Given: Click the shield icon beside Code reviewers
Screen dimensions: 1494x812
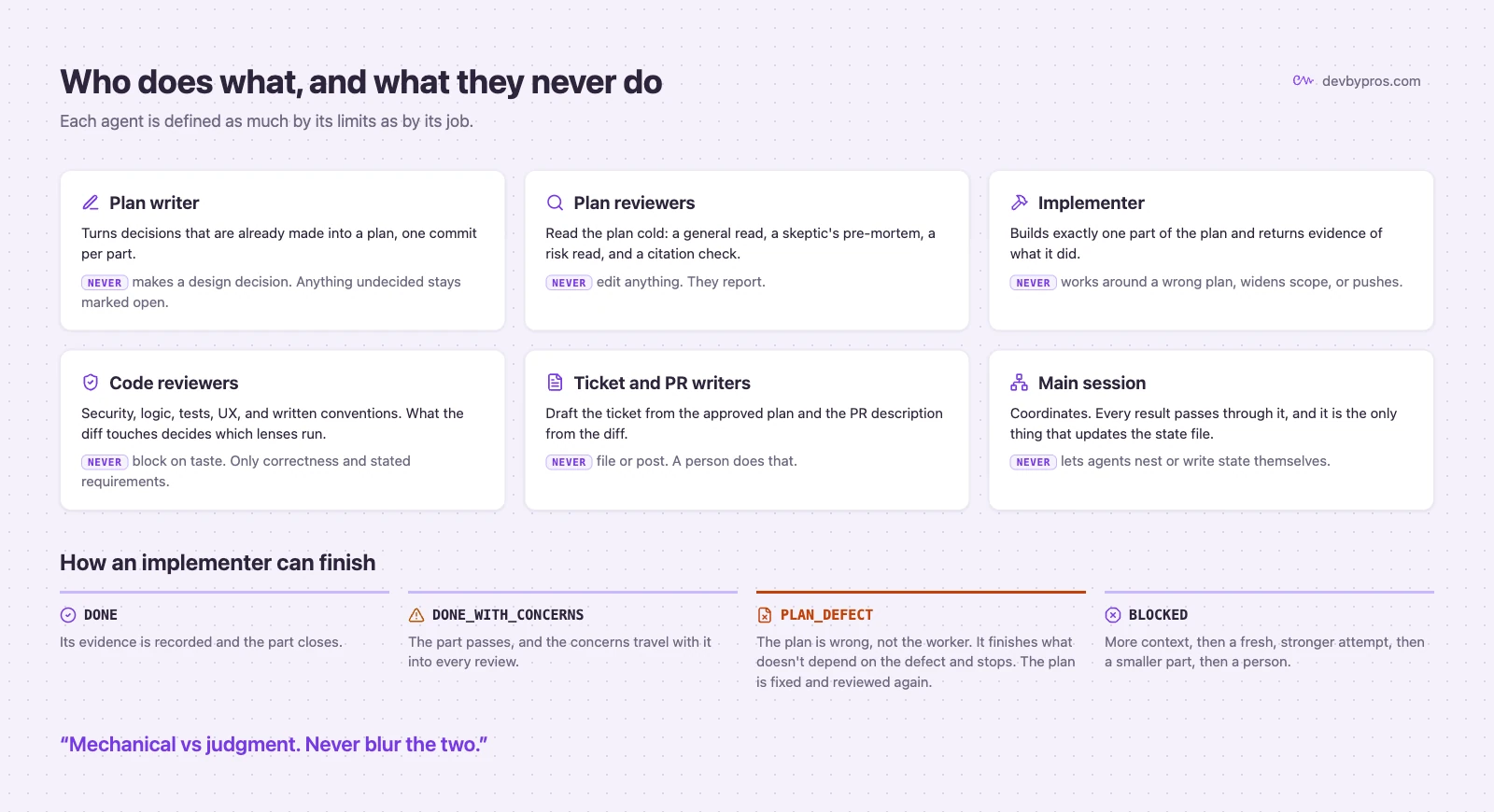Looking at the screenshot, I should [x=91, y=383].
